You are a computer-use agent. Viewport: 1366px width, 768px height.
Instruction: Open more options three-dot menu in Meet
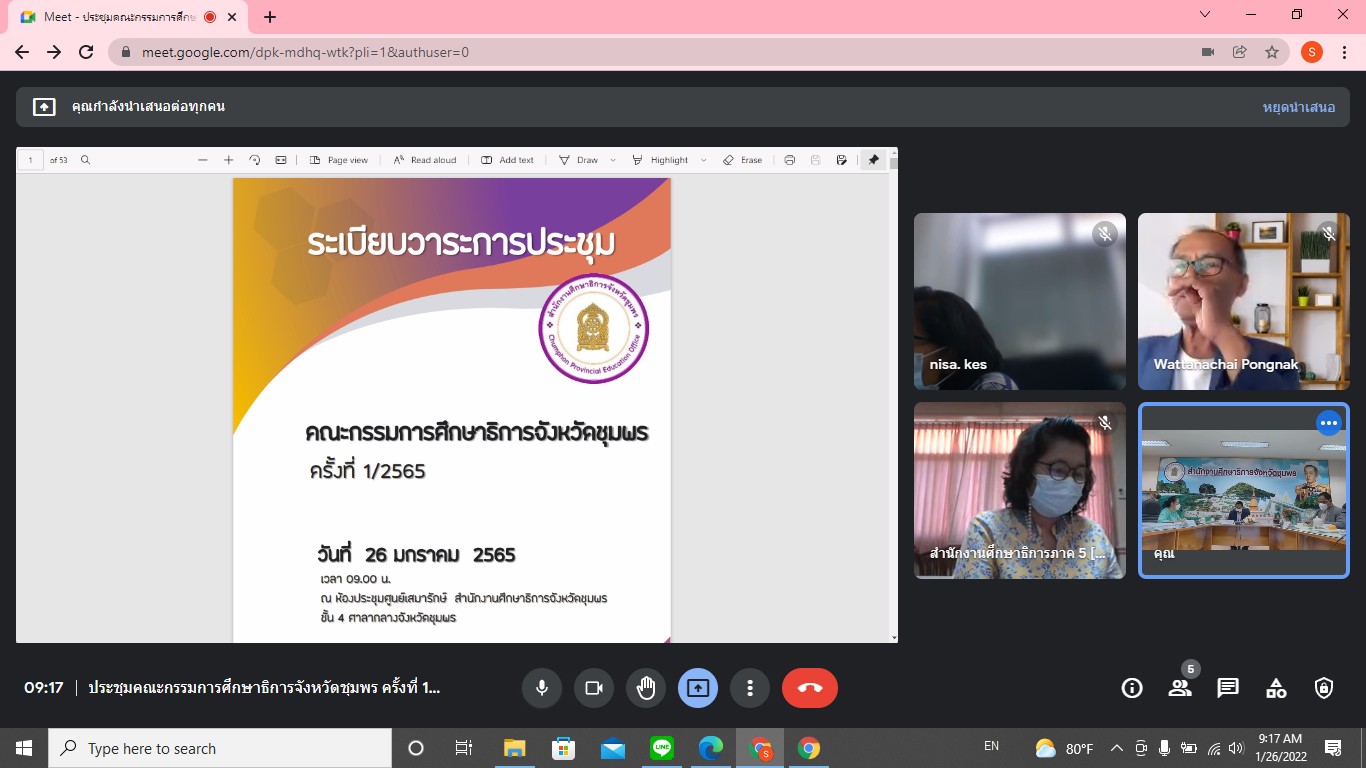point(749,688)
